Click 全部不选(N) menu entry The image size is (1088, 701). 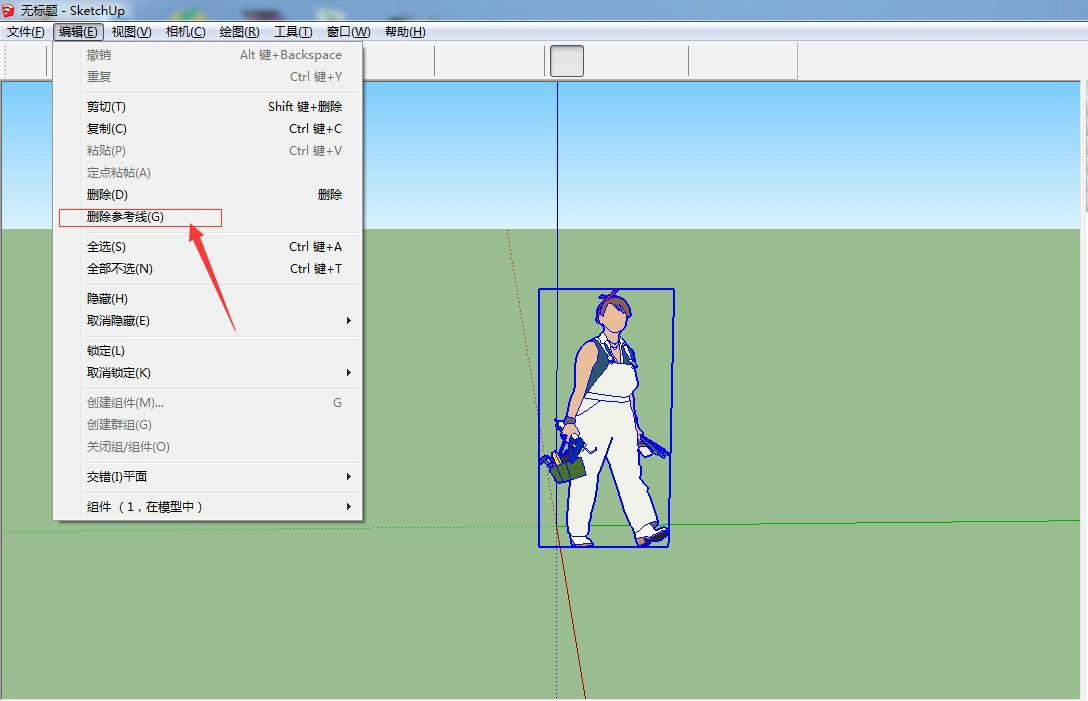tap(120, 269)
